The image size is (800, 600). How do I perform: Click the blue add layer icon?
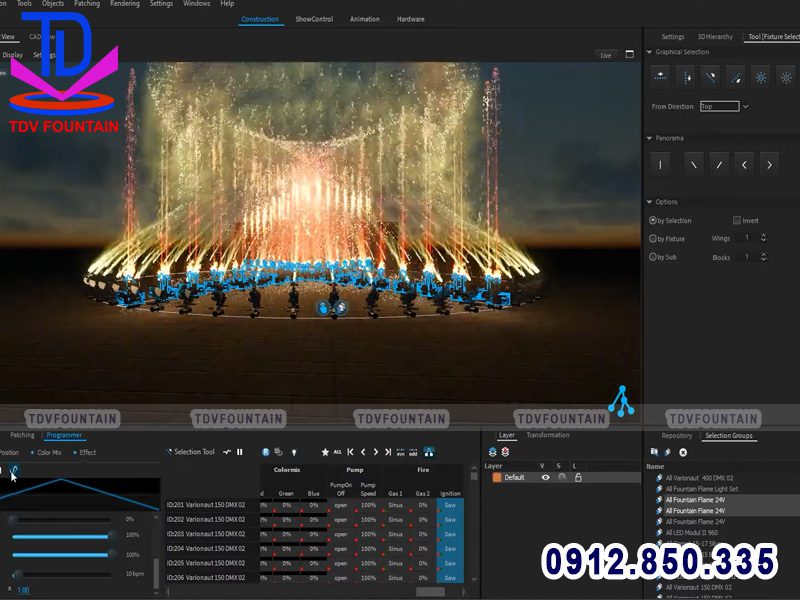coord(492,452)
